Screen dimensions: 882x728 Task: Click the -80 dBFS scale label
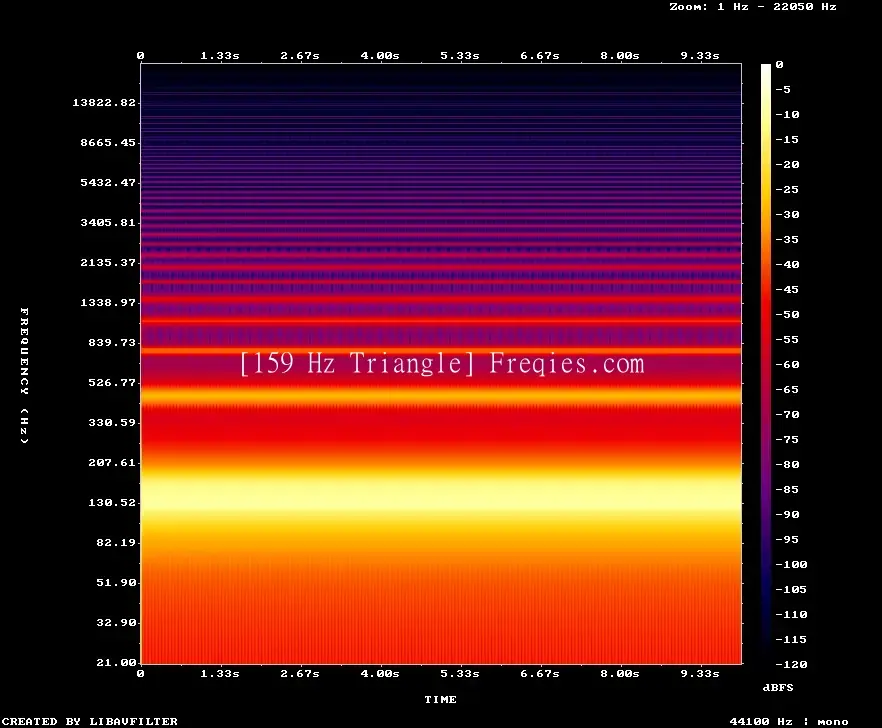click(787, 464)
